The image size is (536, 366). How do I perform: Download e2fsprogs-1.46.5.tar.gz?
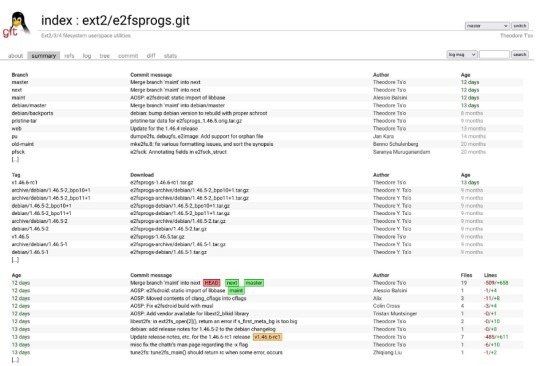[x=157, y=236]
